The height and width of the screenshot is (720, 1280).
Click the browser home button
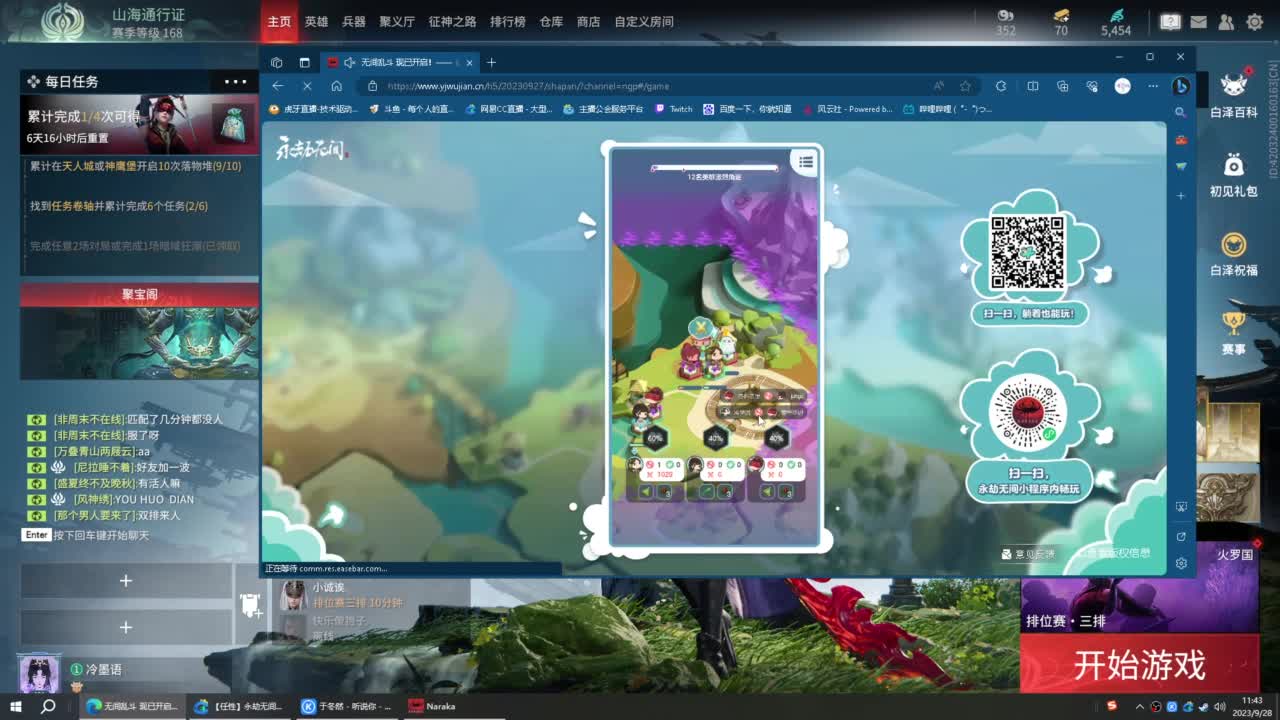coord(337,86)
